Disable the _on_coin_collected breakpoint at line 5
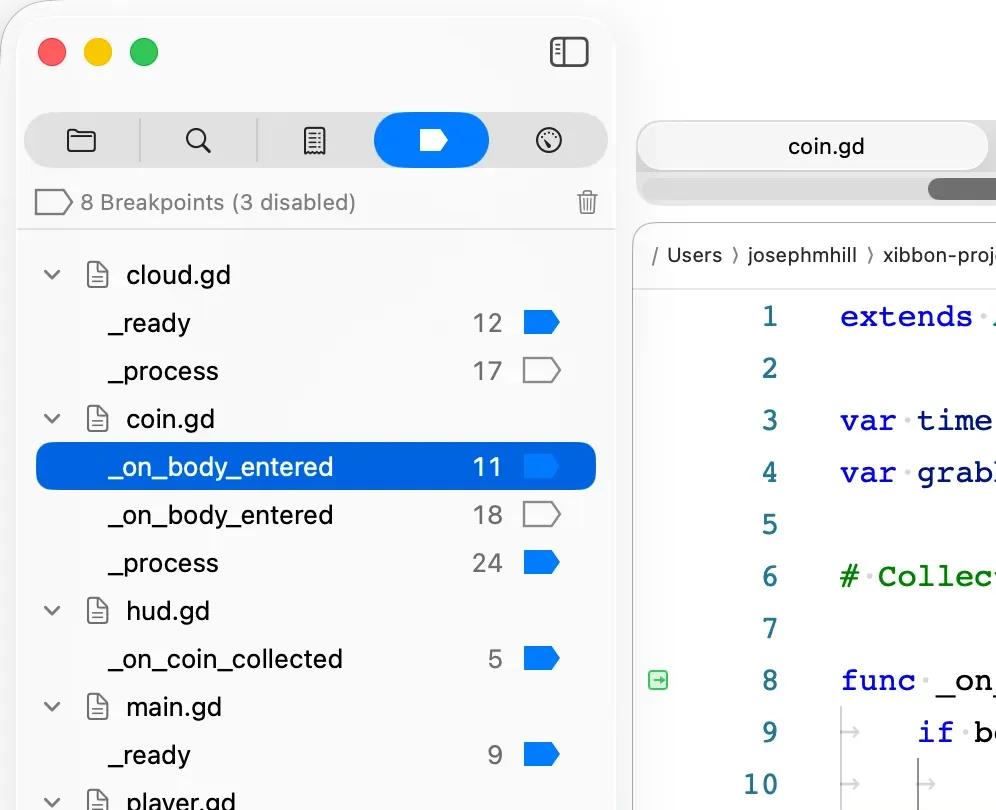The width and height of the screenshot is (996, 810). click(541, 658)
